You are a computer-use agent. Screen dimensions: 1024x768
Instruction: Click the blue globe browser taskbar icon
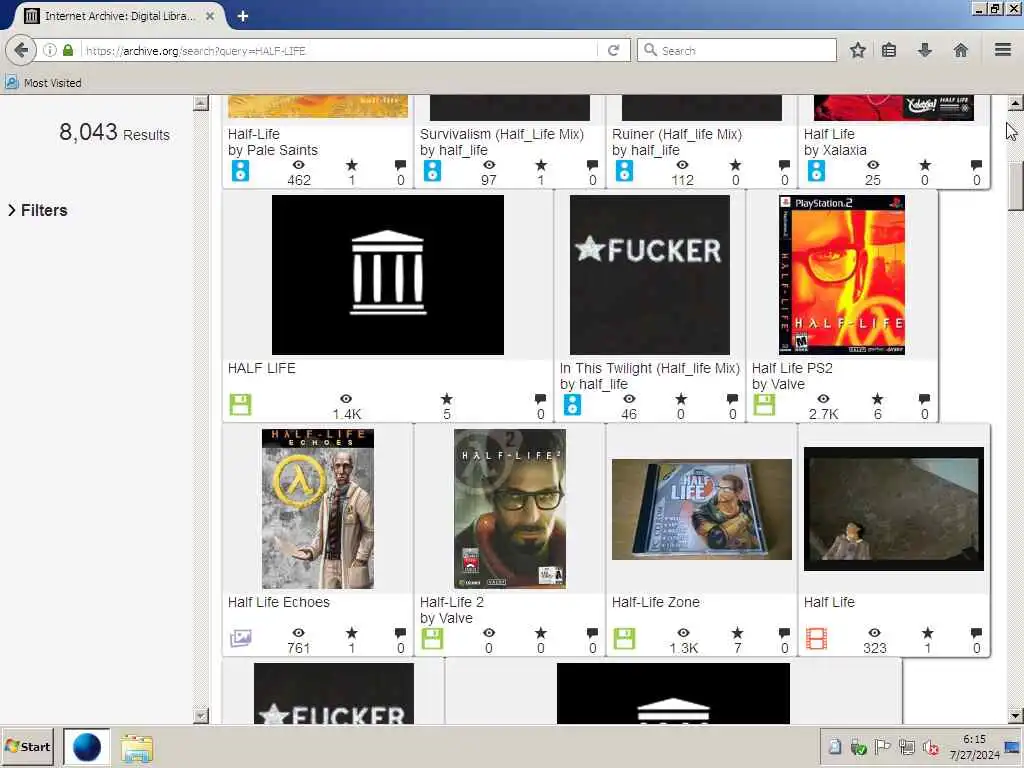coord(86,747)
